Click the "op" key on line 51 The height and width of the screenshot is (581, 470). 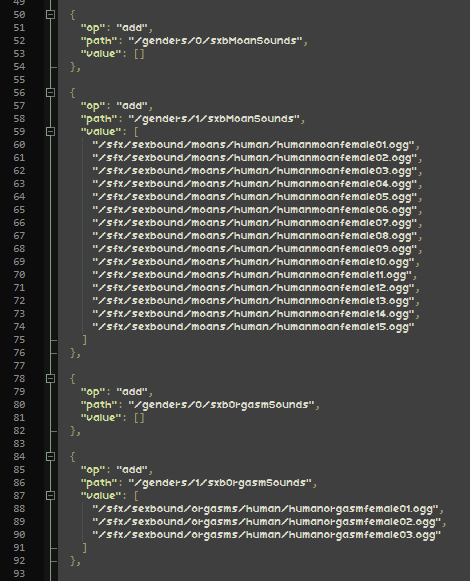[x=93, y=28]
